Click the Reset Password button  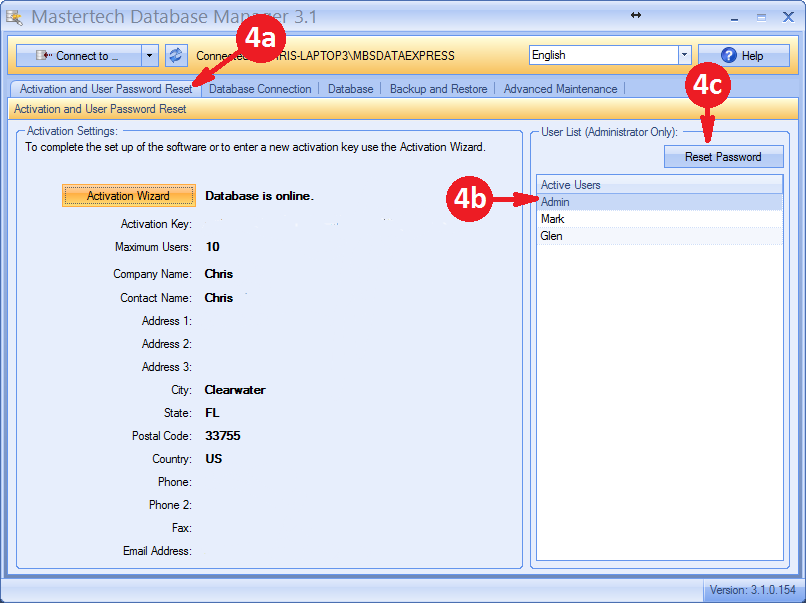(x=723, y=157)
